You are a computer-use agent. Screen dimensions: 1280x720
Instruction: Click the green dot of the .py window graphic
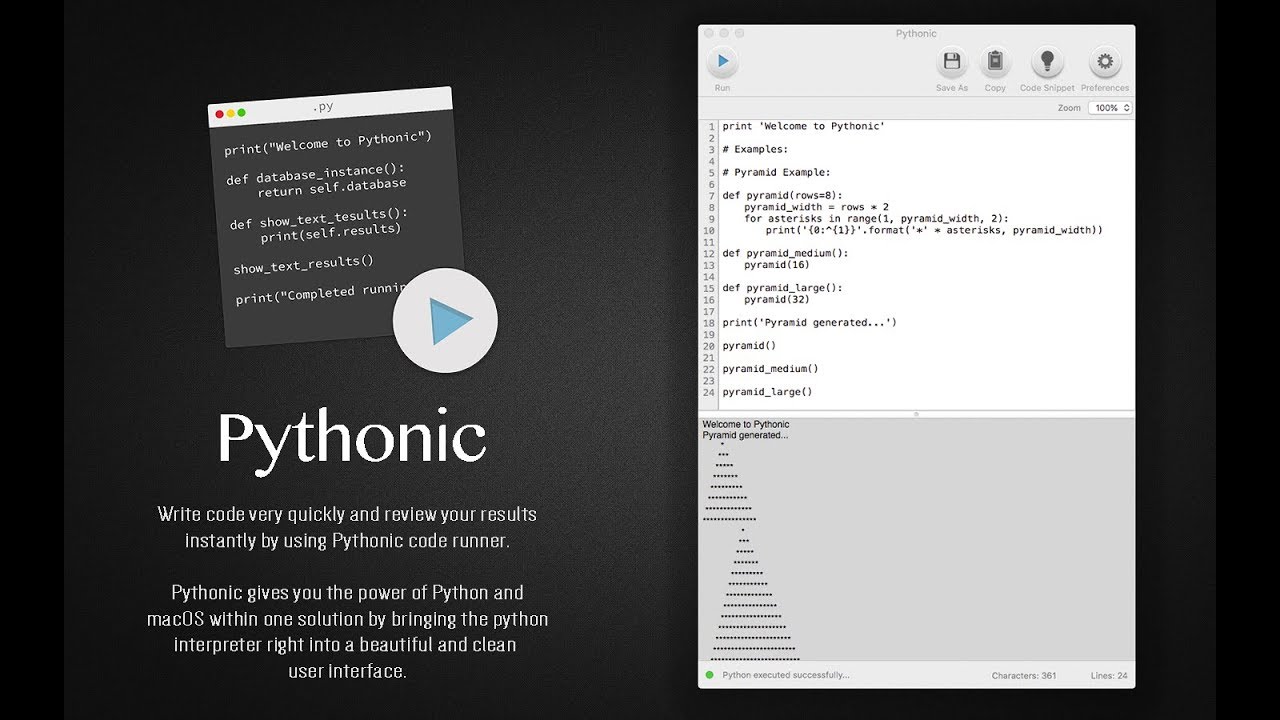(241, 113)
